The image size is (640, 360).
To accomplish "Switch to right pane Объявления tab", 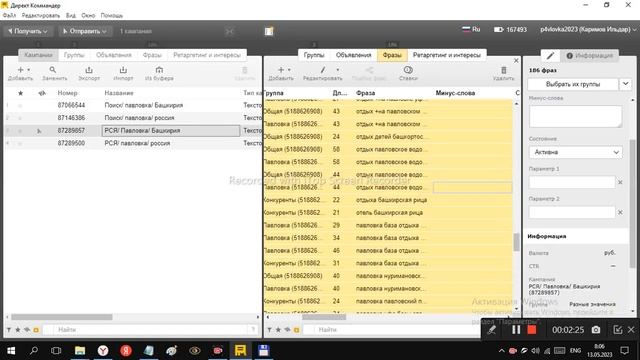I will 353,55.
